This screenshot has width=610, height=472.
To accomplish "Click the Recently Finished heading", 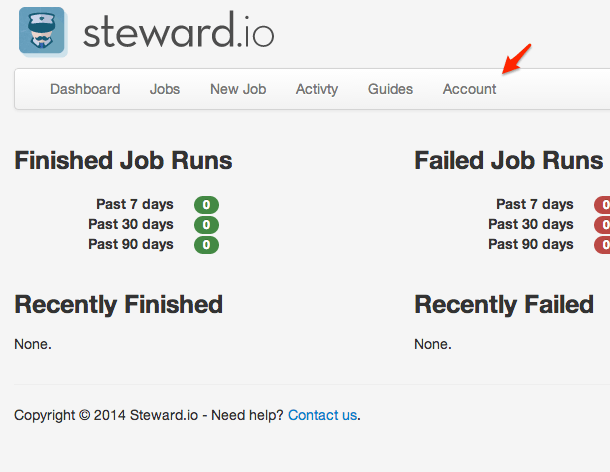I will pyautogui.click(x=118, y=305).
